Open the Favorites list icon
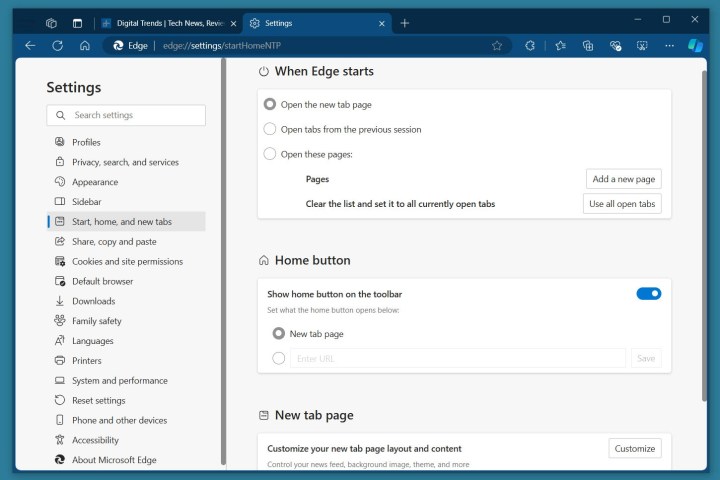The image size is (720, 480). [x=560, y=45]
